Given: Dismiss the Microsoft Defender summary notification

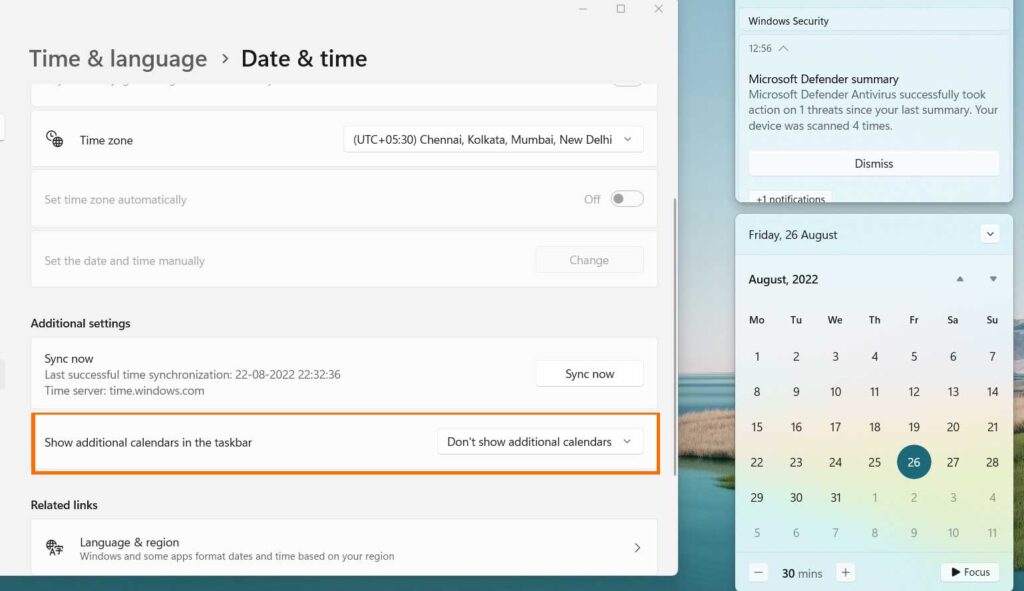Looking at the screenshot, I should [873, 163].
